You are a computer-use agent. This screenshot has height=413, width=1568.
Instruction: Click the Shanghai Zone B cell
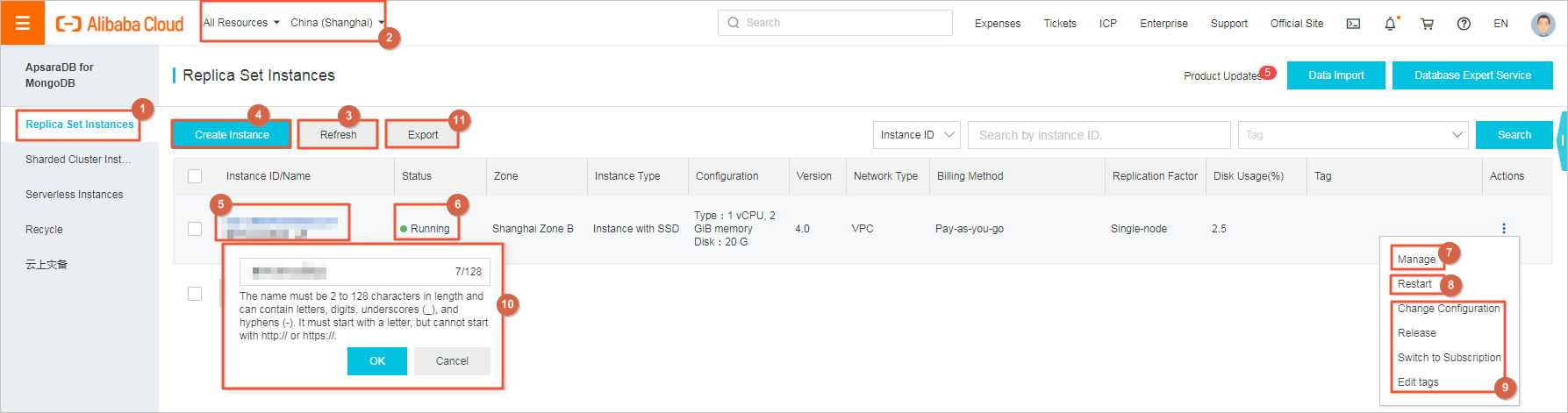(533, 229)
